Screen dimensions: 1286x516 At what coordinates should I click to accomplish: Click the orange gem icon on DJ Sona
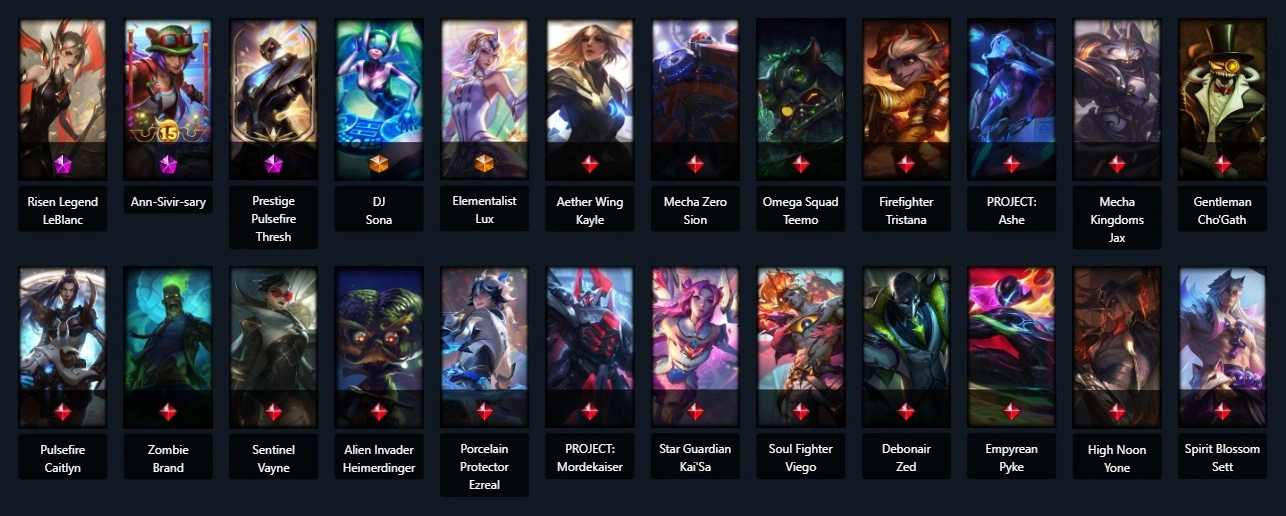(379, 163)
